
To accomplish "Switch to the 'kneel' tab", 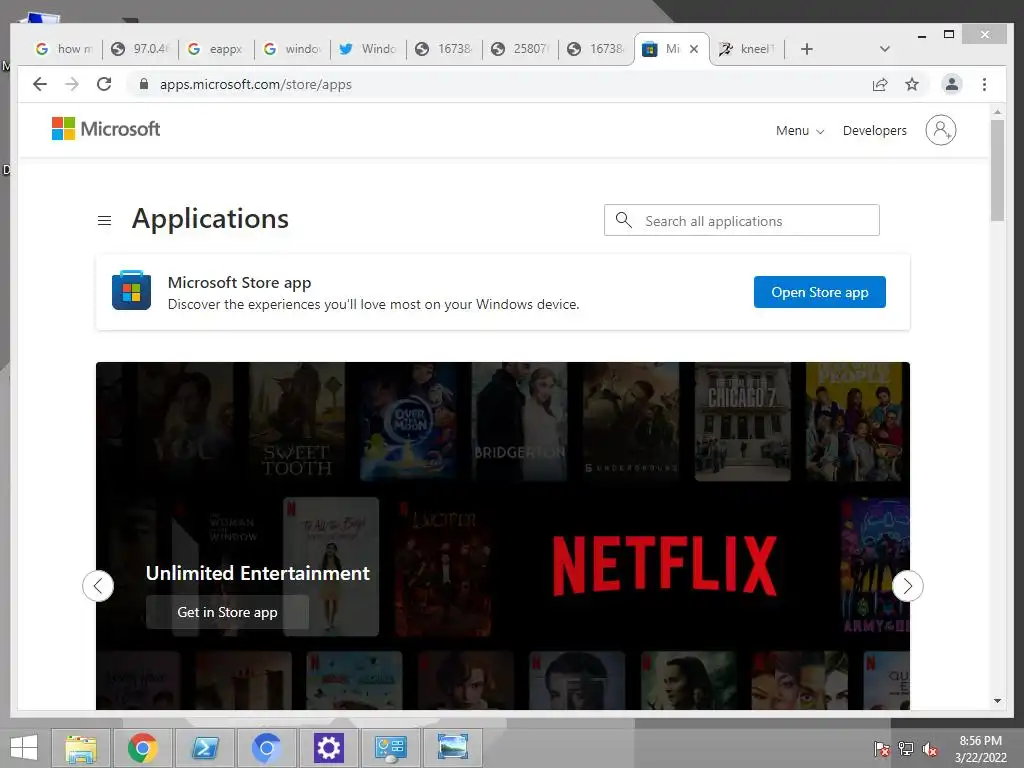I will pos(746,49).
